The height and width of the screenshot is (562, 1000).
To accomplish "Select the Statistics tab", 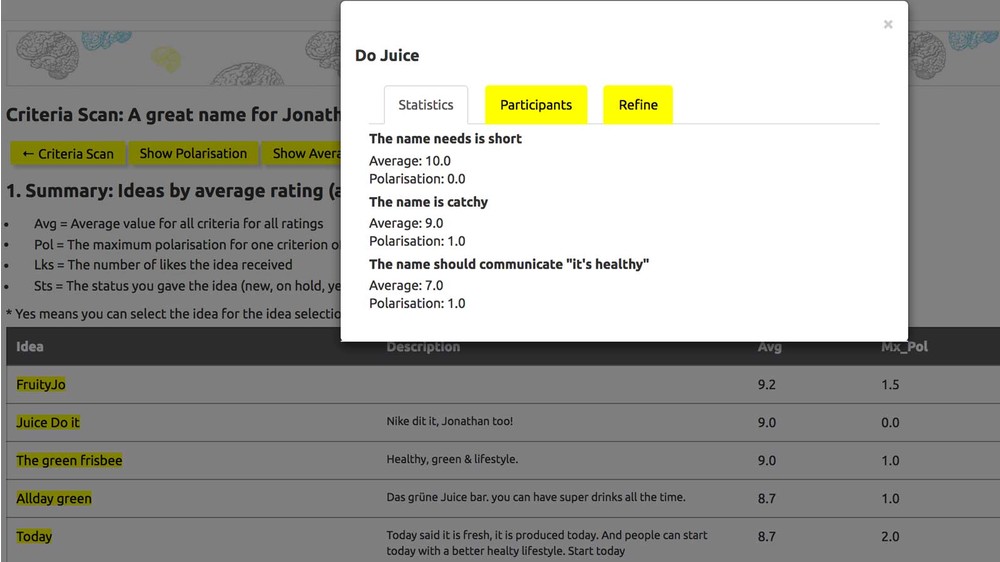I will coord(426,105).
